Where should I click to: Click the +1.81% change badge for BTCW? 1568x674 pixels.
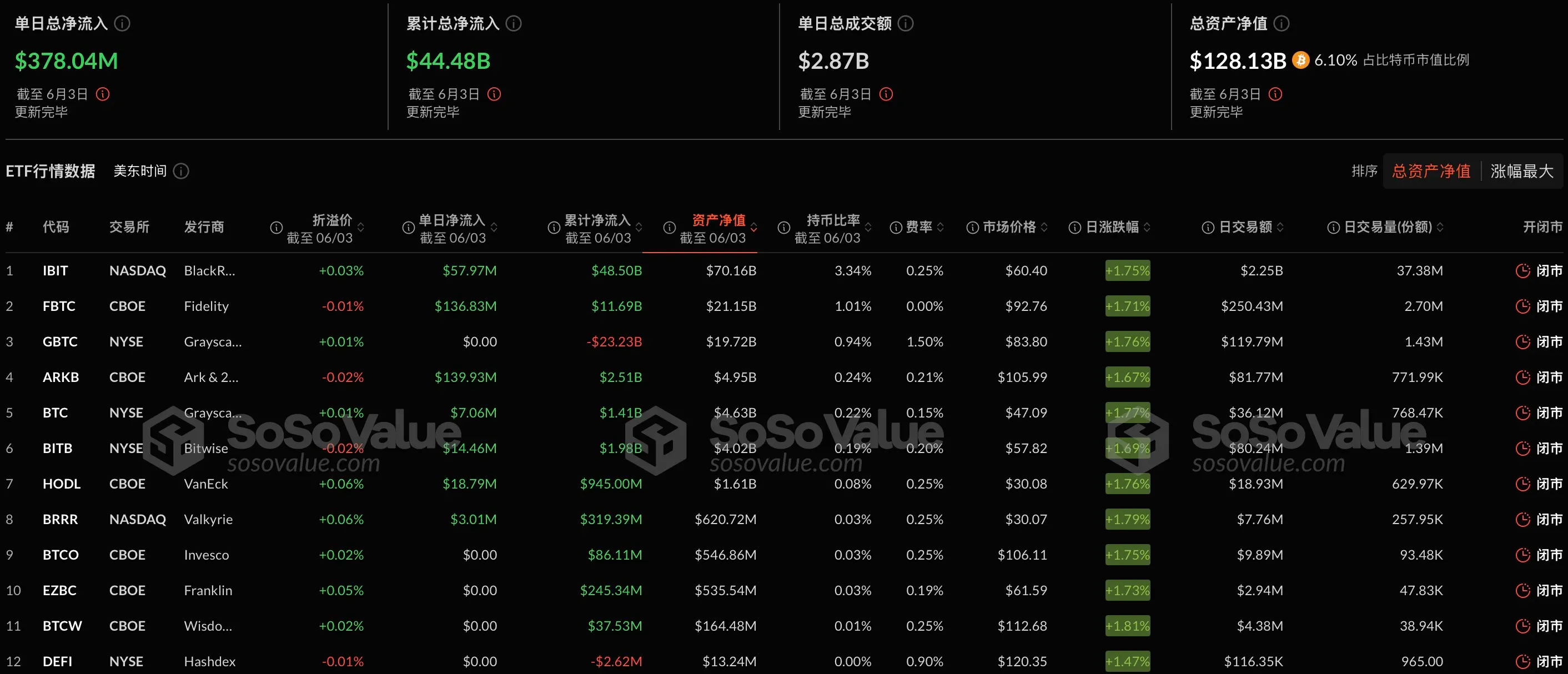pyautogui.click(x=1127, y=626)
